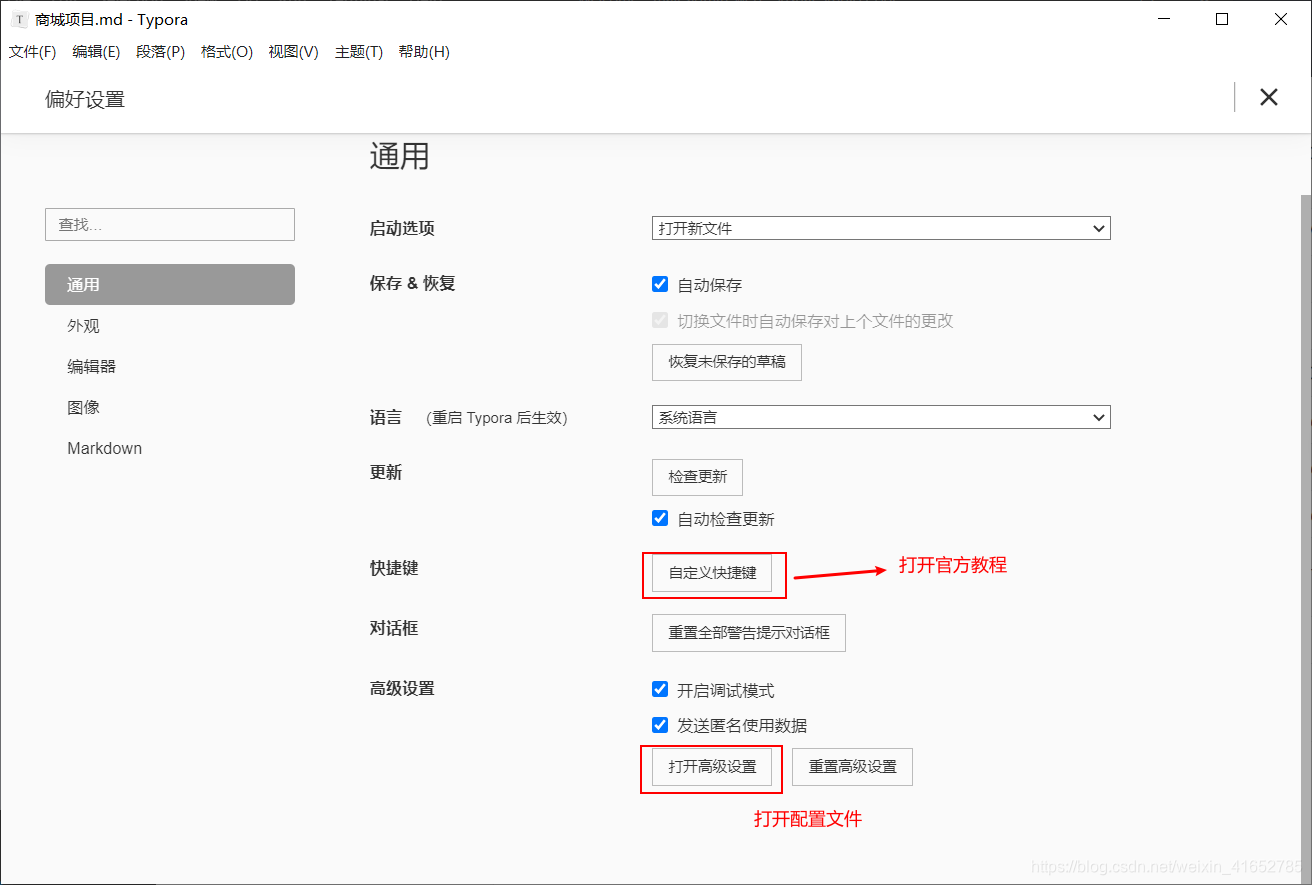Select the 通用 settings category
The image size is (1312, 885).
tap(170, 284)
